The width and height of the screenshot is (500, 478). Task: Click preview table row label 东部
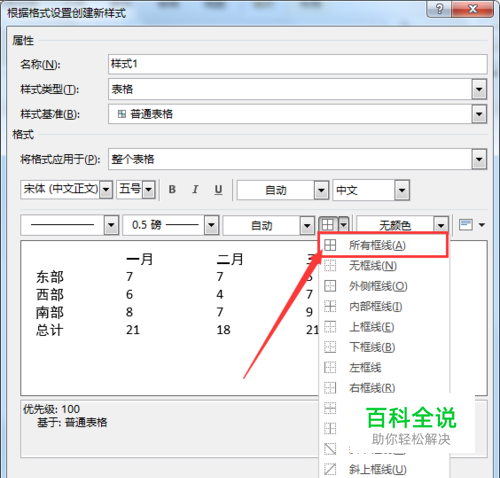(x=50, y=277)
